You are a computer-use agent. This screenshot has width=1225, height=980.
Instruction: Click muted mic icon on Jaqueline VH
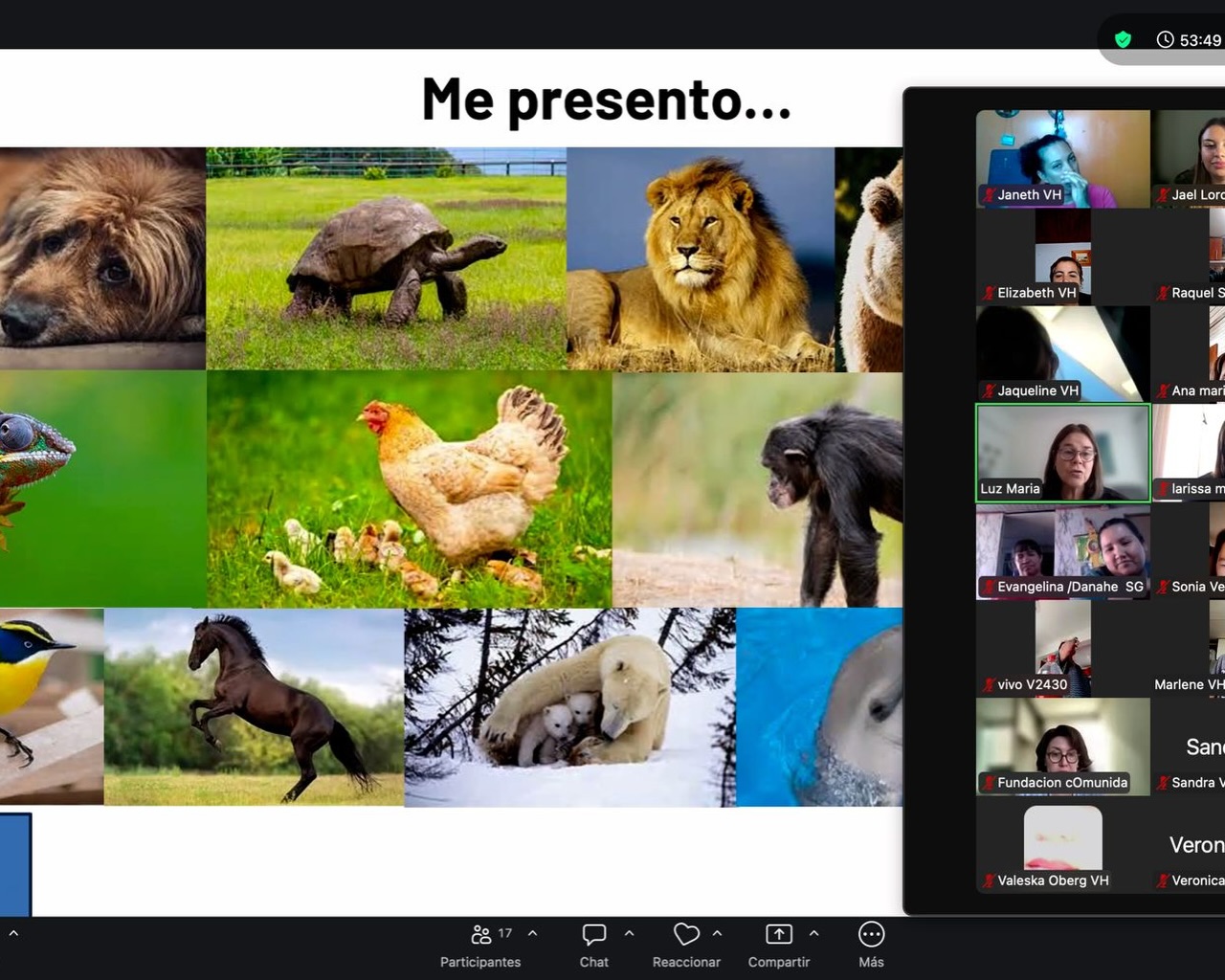(988, 390)
